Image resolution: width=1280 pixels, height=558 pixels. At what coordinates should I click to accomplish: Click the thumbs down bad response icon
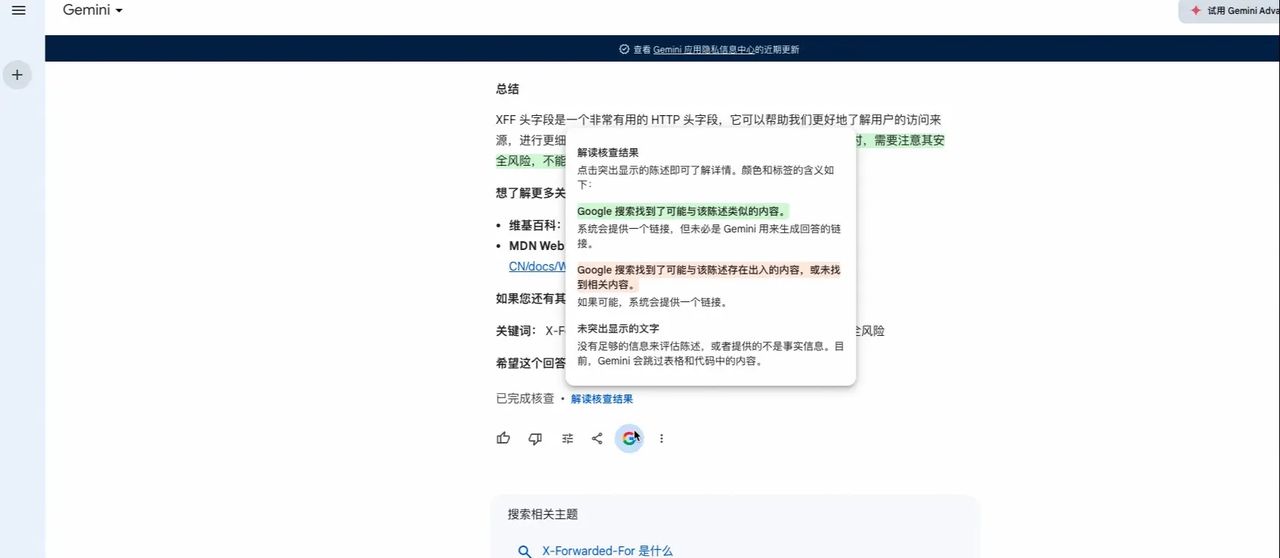(535, 438)
